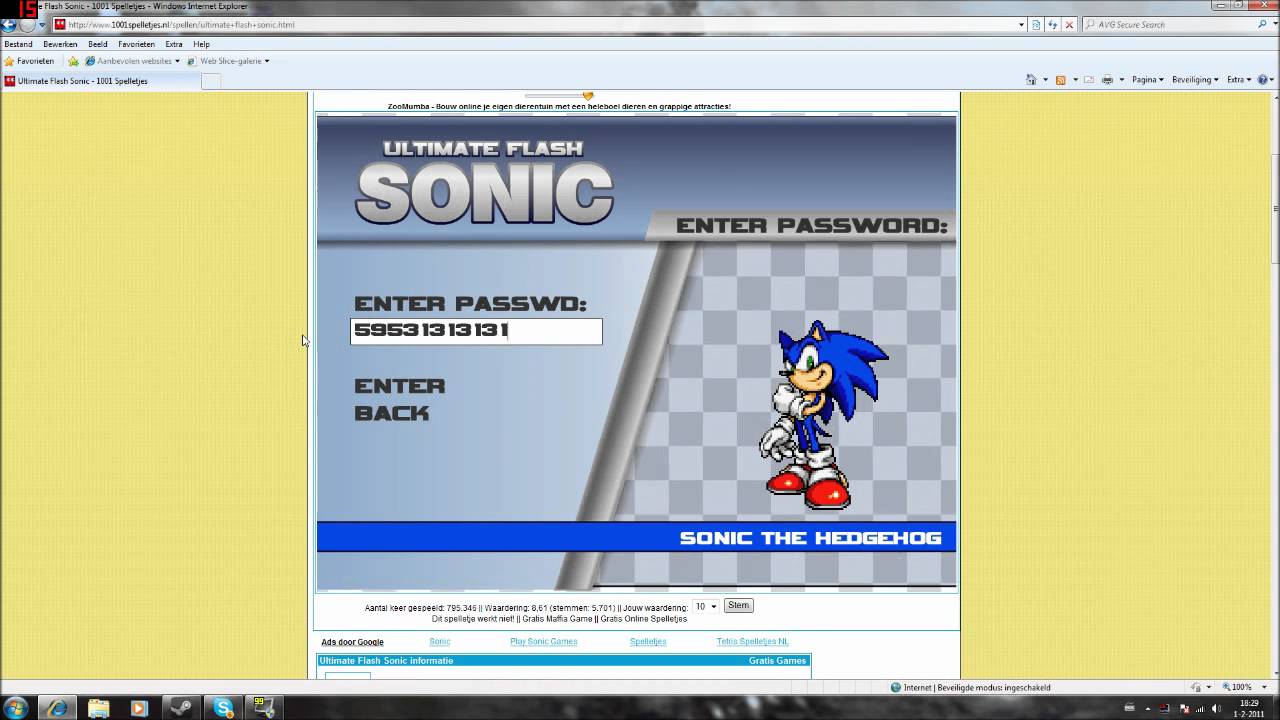Open the Bestand menu

[18, 44]
